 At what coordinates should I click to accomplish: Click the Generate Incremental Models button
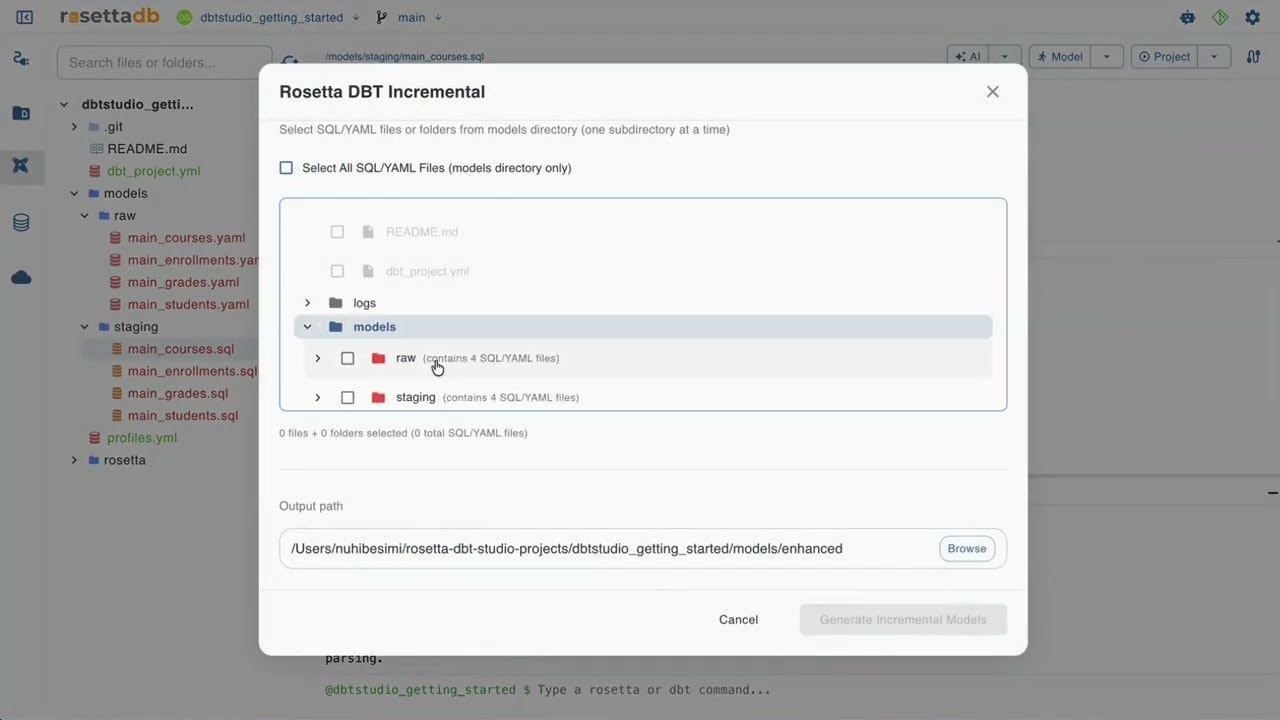click(902, 619)
